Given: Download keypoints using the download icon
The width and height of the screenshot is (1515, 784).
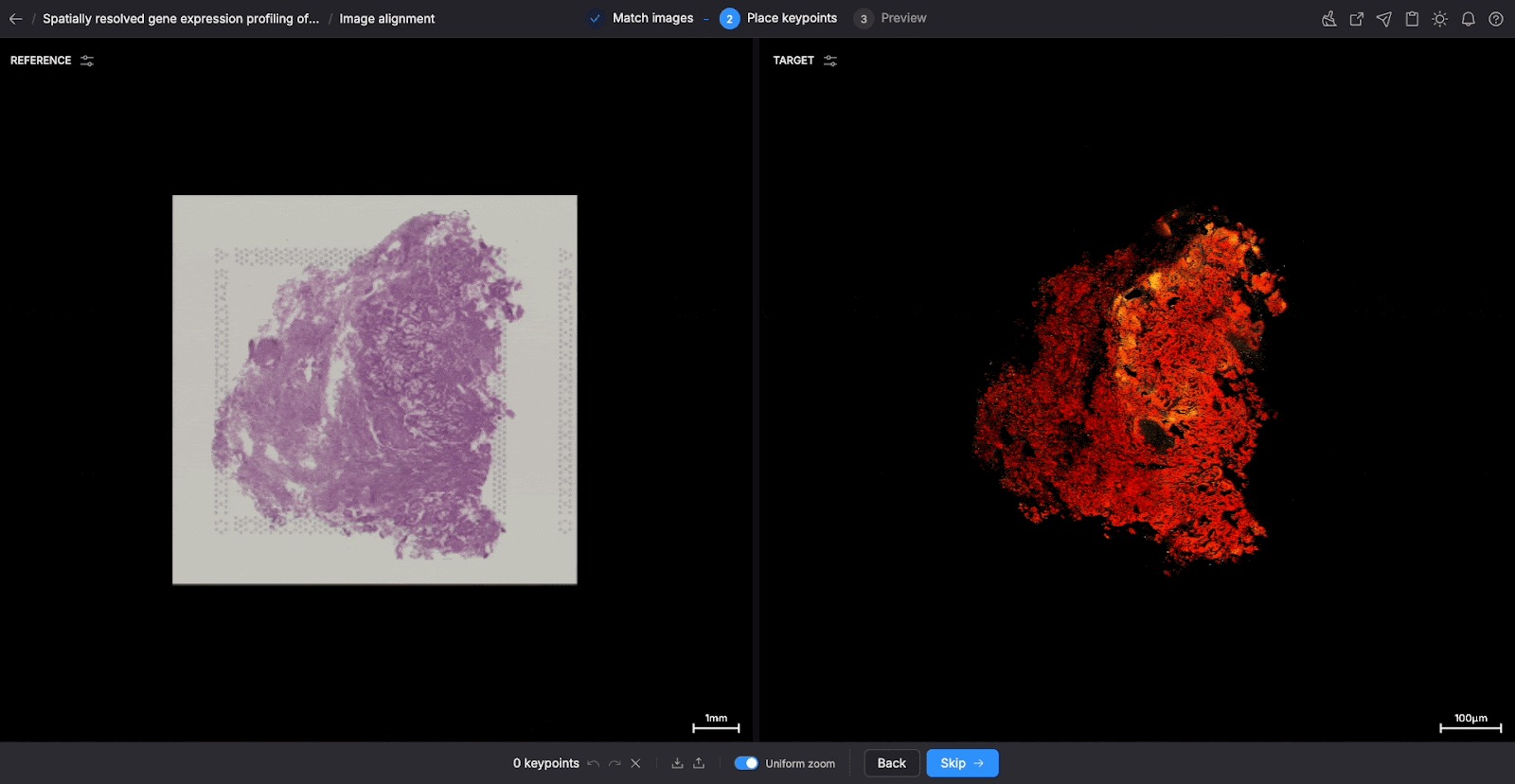Looking at the screenshot, I should (677, 763).
